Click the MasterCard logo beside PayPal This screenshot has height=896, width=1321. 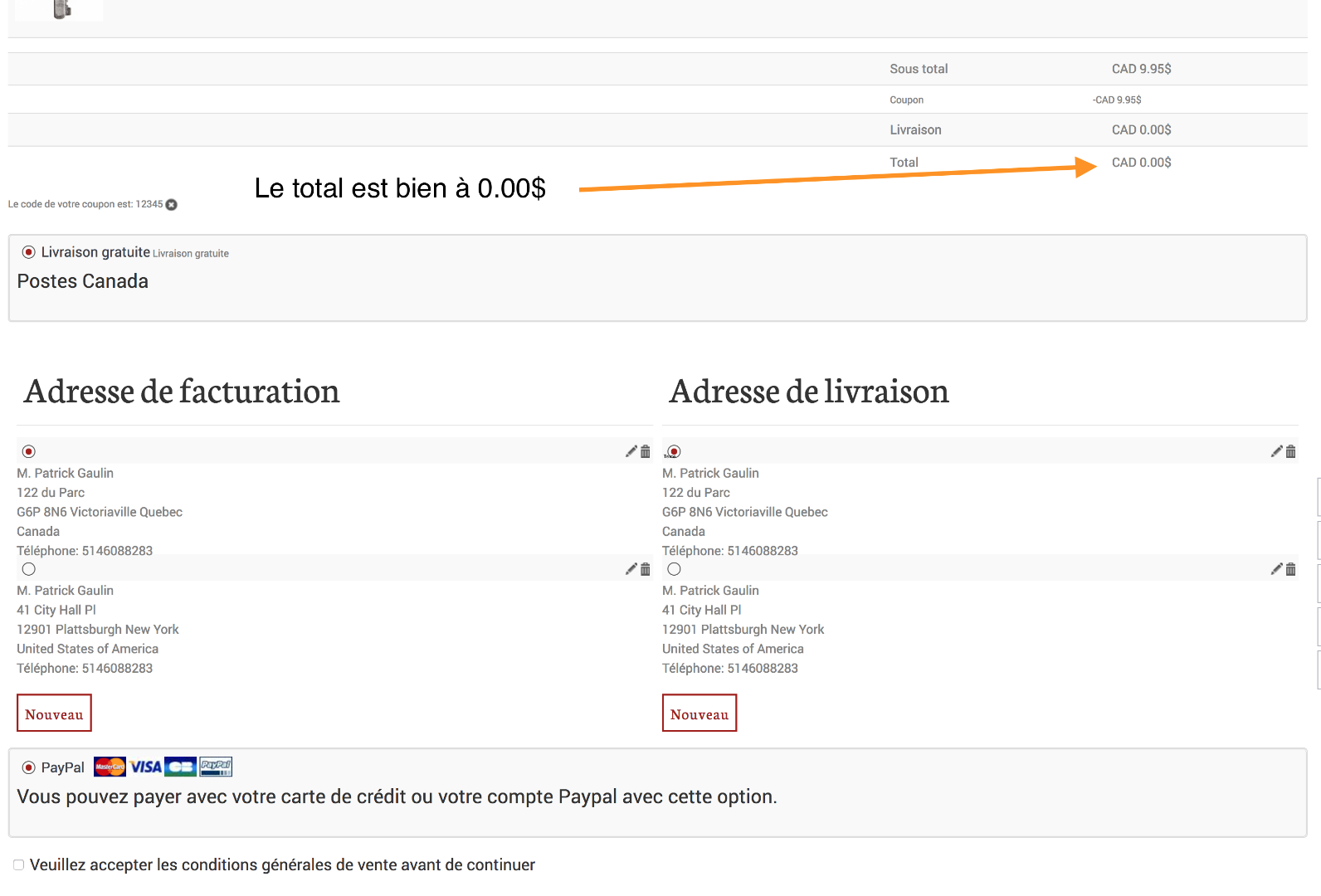point(110,767)
